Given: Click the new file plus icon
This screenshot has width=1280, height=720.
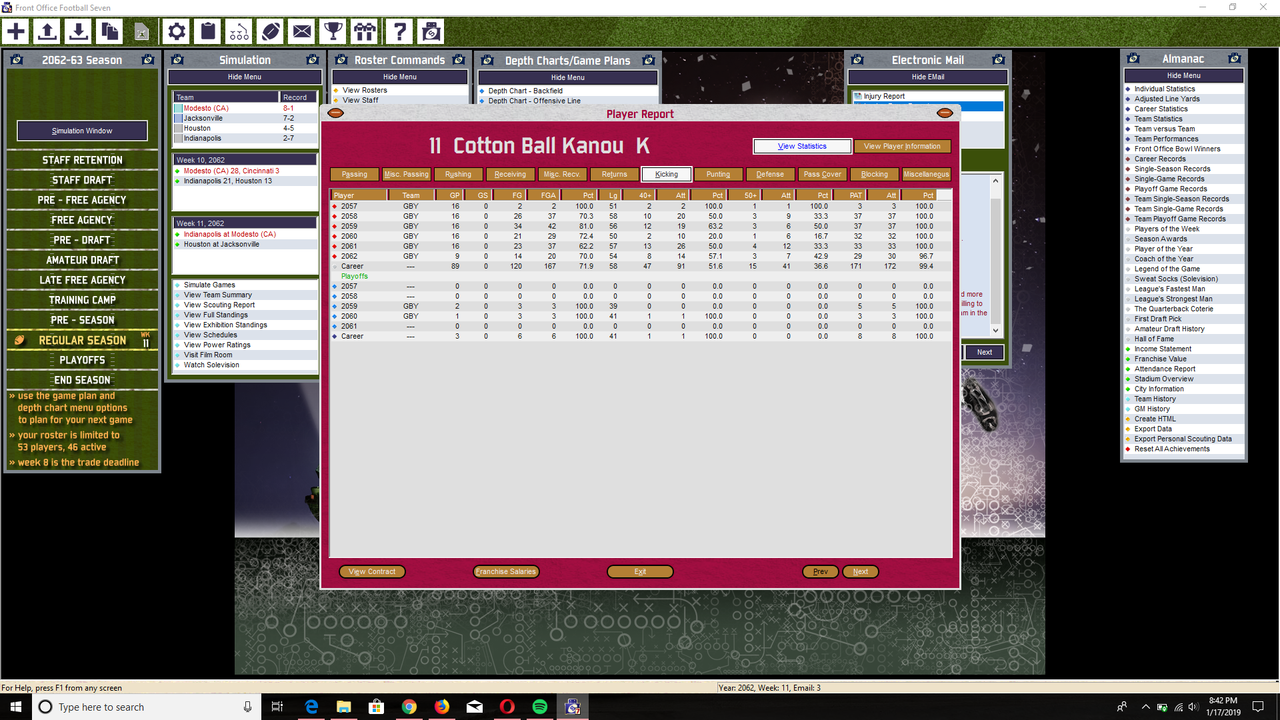Looking at the screenshot, I should 16,31.
